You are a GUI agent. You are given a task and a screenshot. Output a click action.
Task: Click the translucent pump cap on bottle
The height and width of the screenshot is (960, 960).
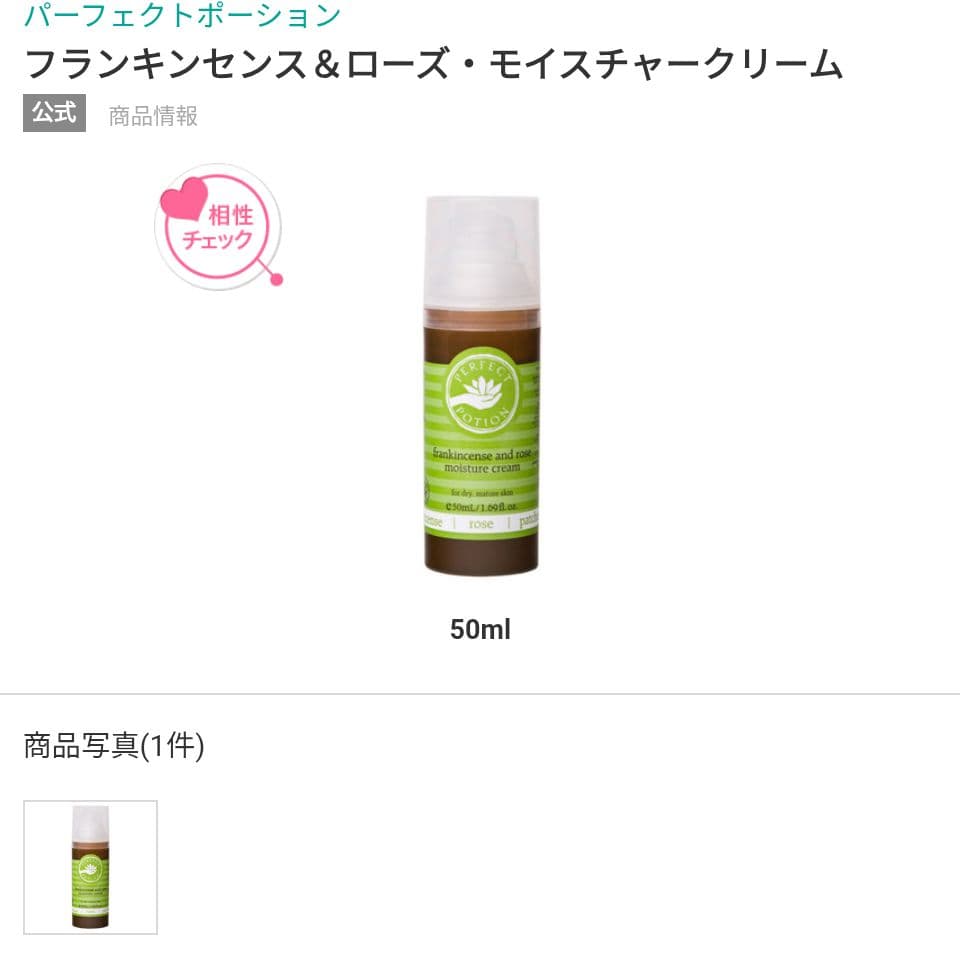pos(482,251)
